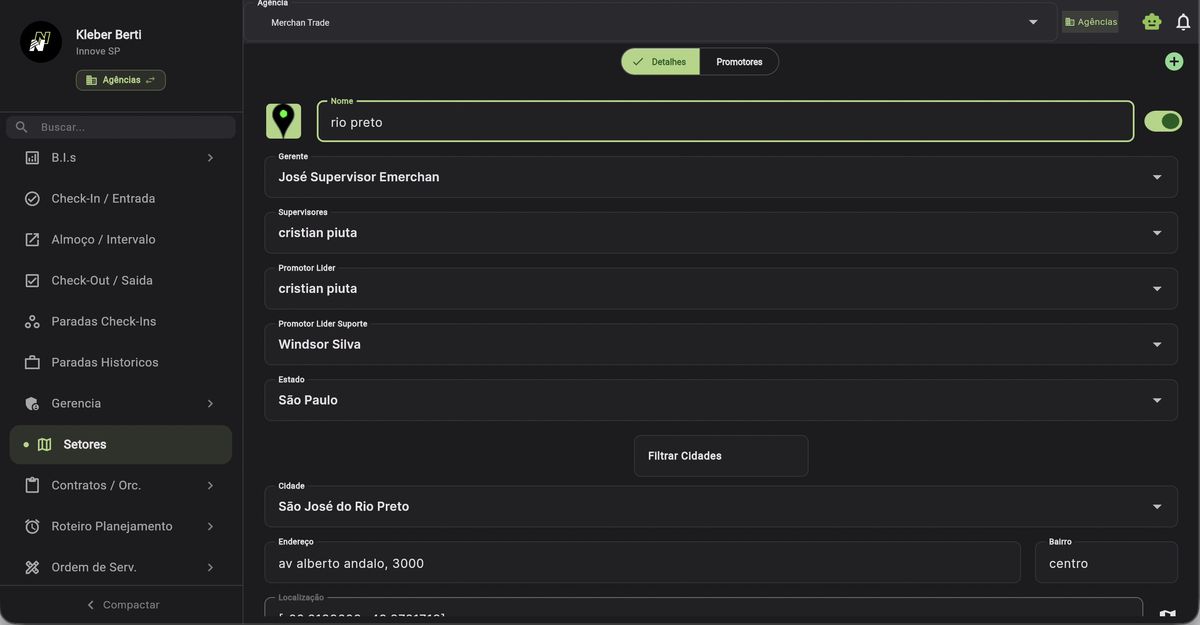Click the Endereço input field
Image resolution: width=1200 pixels, height=625 pixels.
642,564
